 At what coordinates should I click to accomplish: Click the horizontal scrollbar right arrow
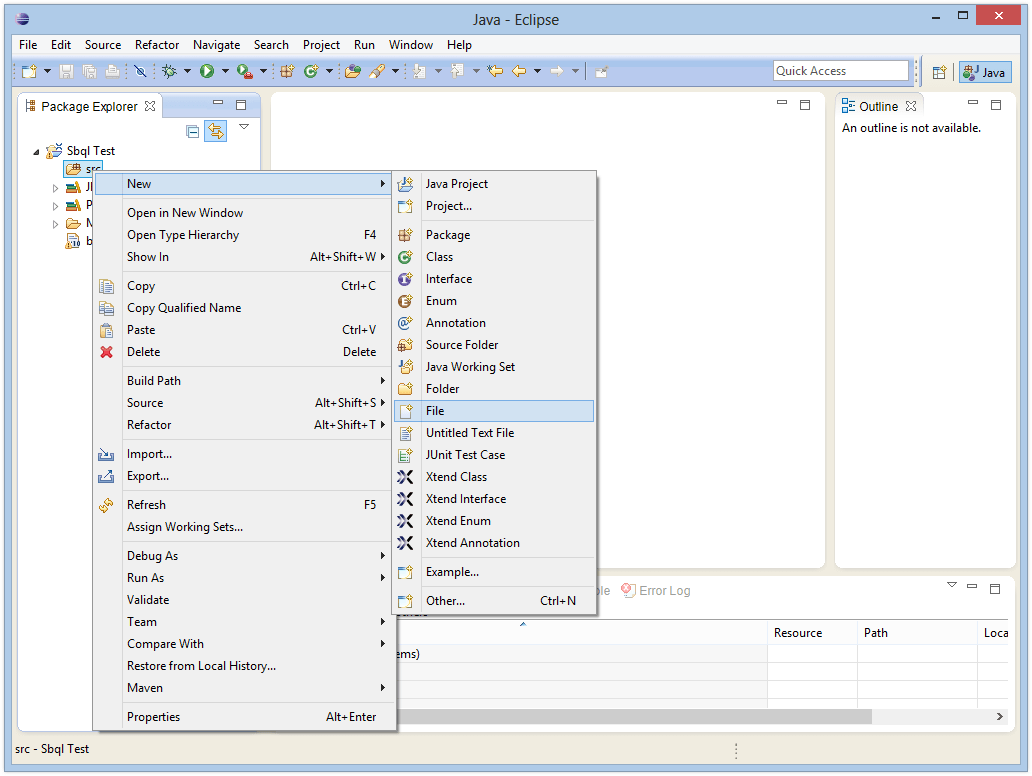coord(1000,716)
